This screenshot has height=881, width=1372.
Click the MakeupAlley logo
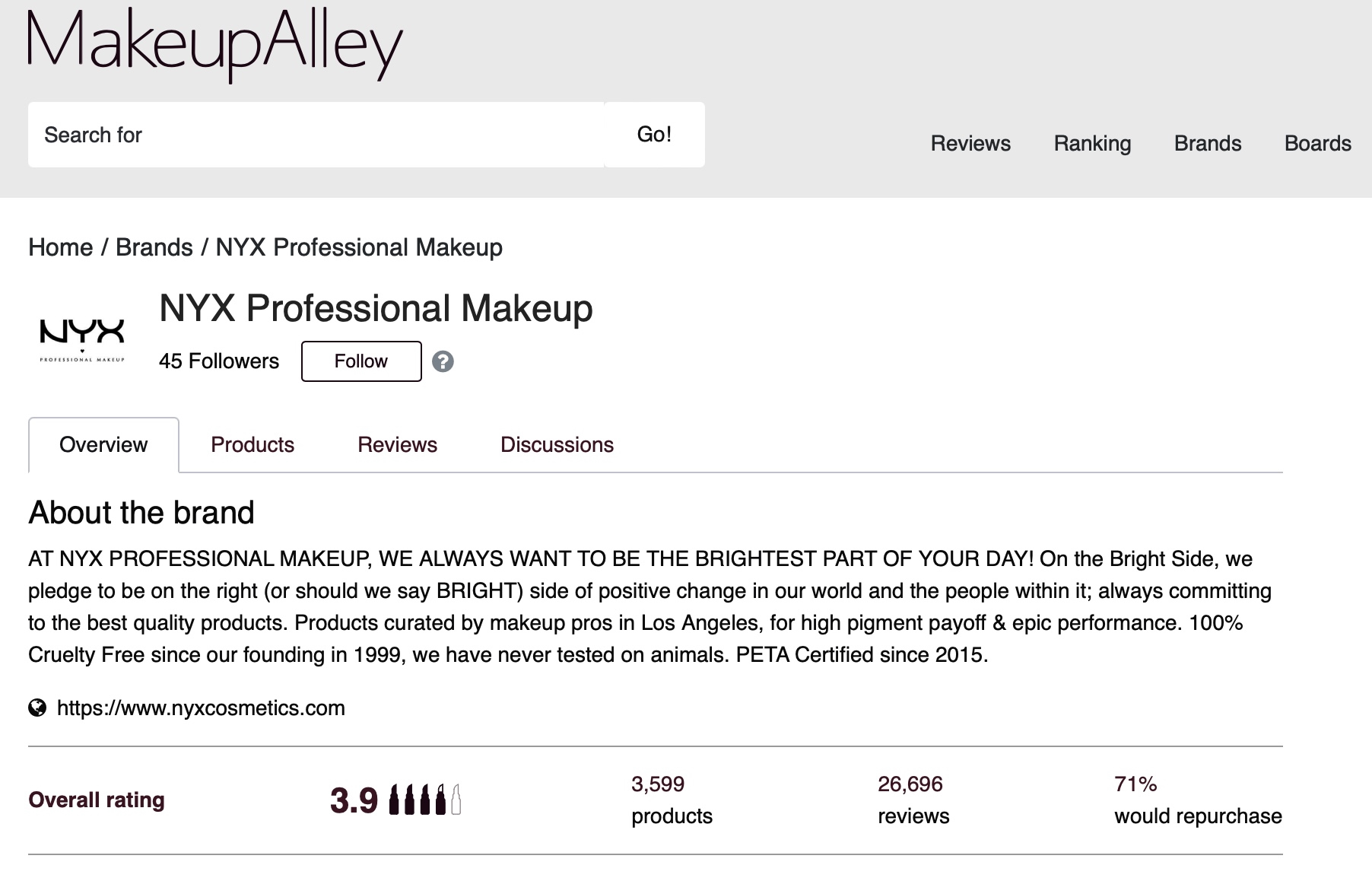point(215,44)
